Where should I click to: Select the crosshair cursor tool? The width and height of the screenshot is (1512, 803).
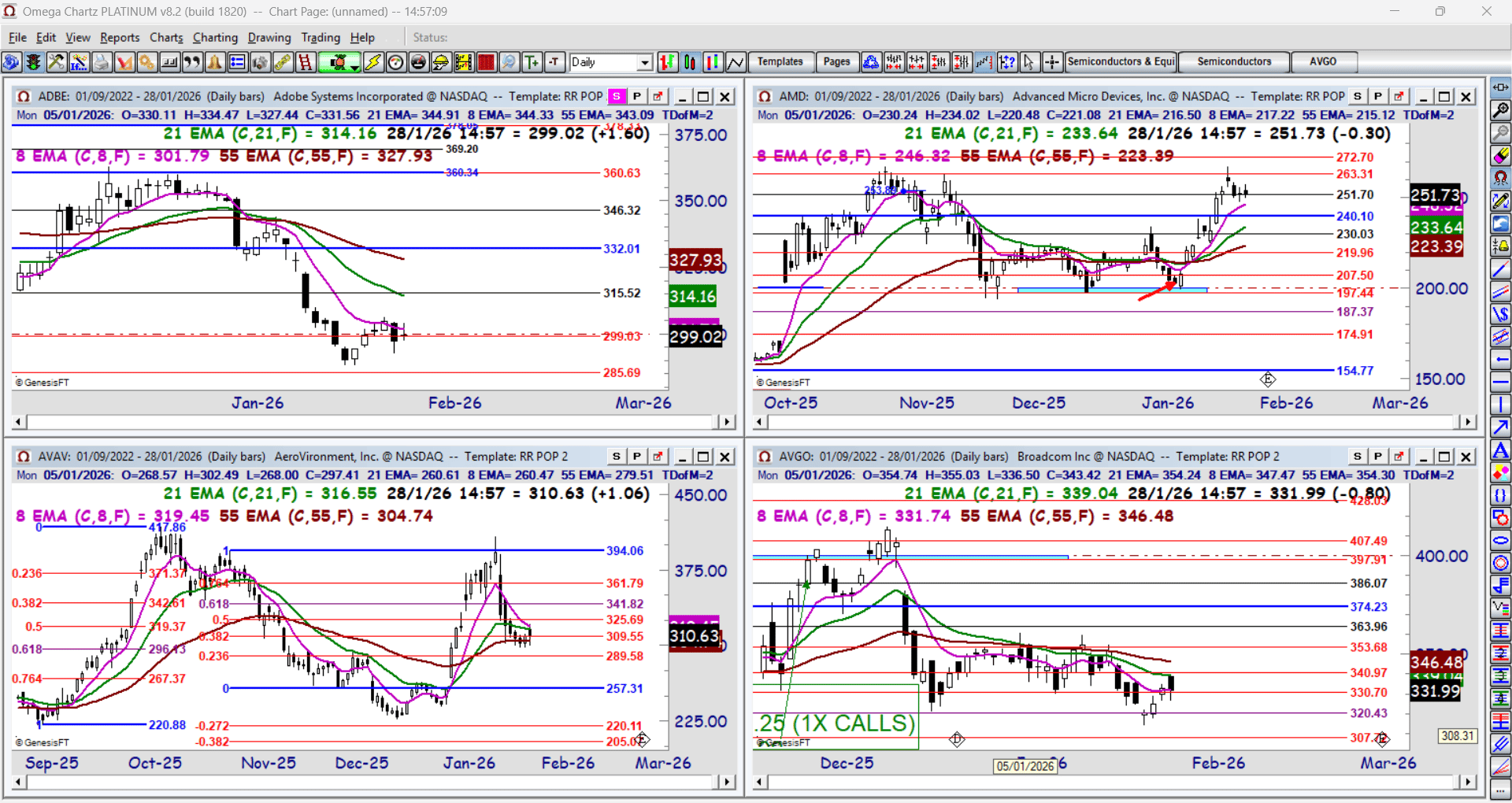pos(1052,62)
